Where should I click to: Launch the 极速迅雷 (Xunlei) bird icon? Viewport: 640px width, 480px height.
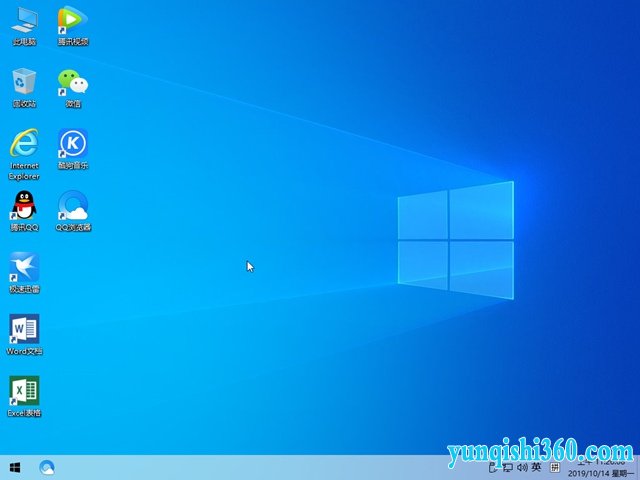pos(24,270)
